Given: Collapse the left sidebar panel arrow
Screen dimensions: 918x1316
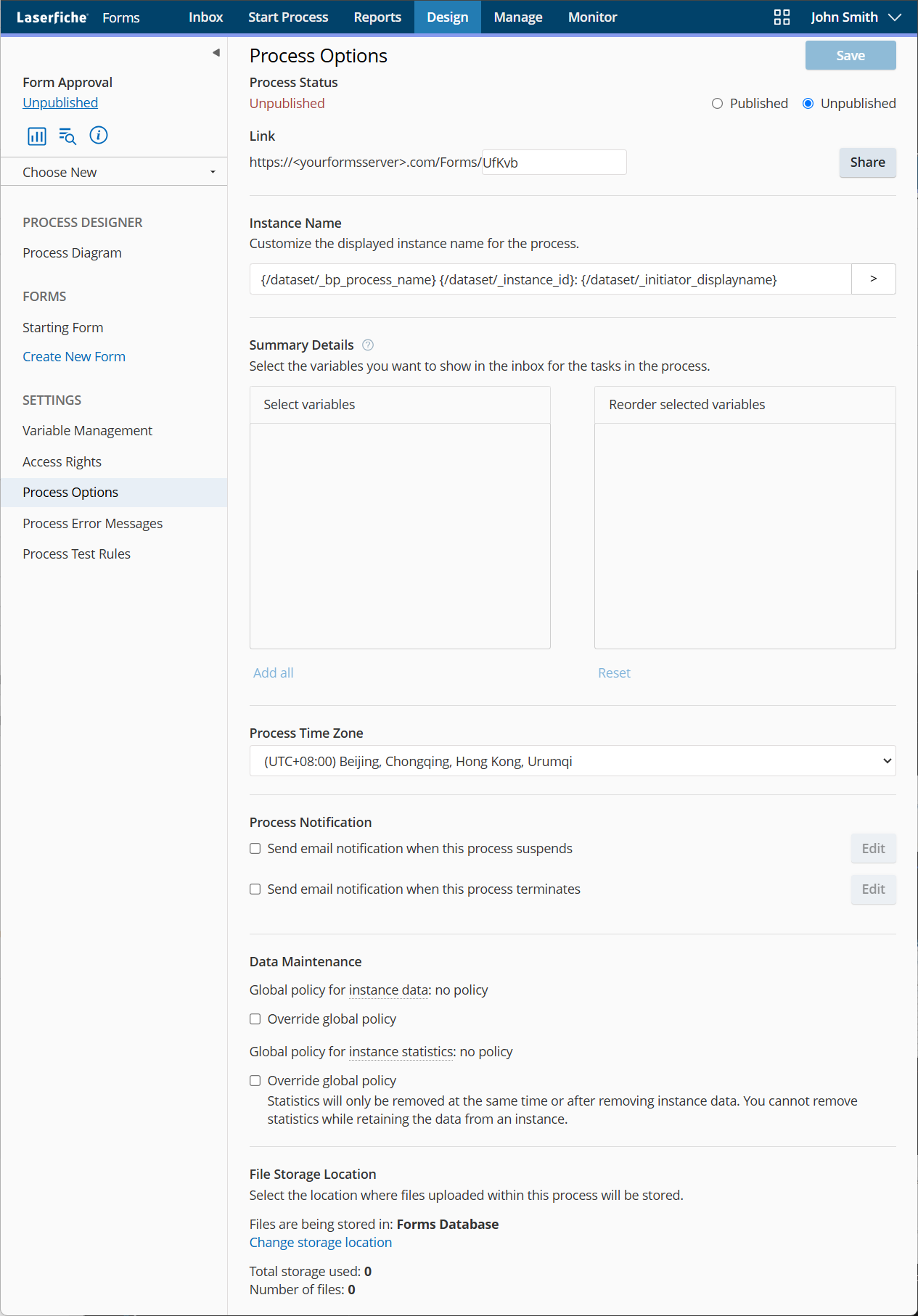Looking at the screenshot, I should coord(216,52).
